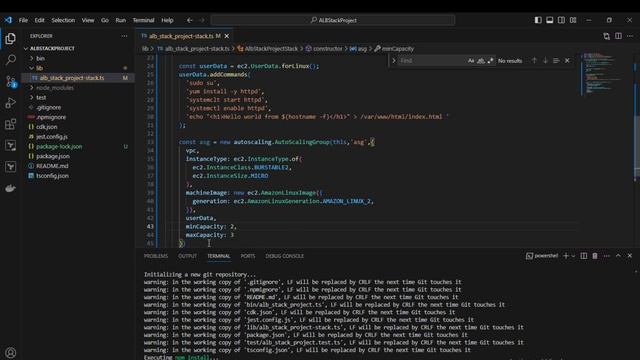This screenshot has width=640, height=360.
Task: Close the find widget
Action: click(x=567, y=60)
